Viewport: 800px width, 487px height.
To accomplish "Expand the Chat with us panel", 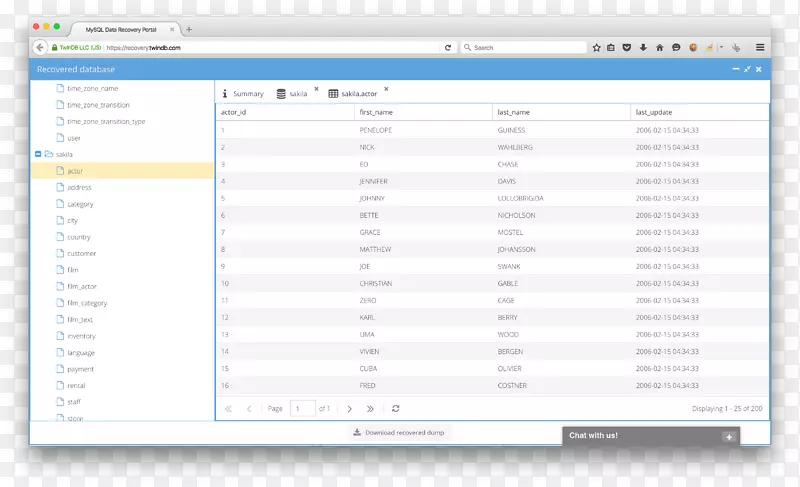I will point(728,436).
